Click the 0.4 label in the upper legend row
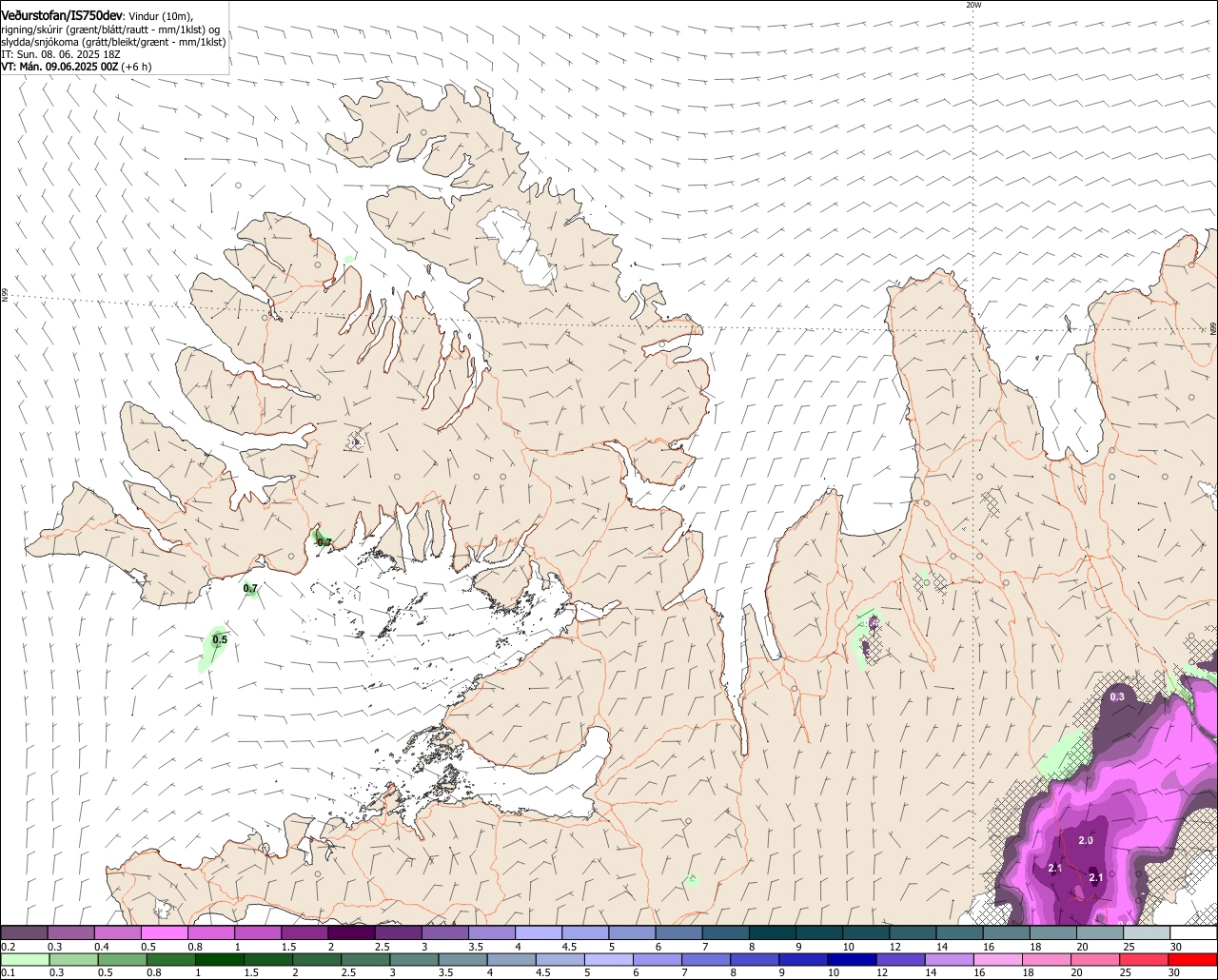The width and height of the screenshot is (1218, 980). click(x=102, y=947)
